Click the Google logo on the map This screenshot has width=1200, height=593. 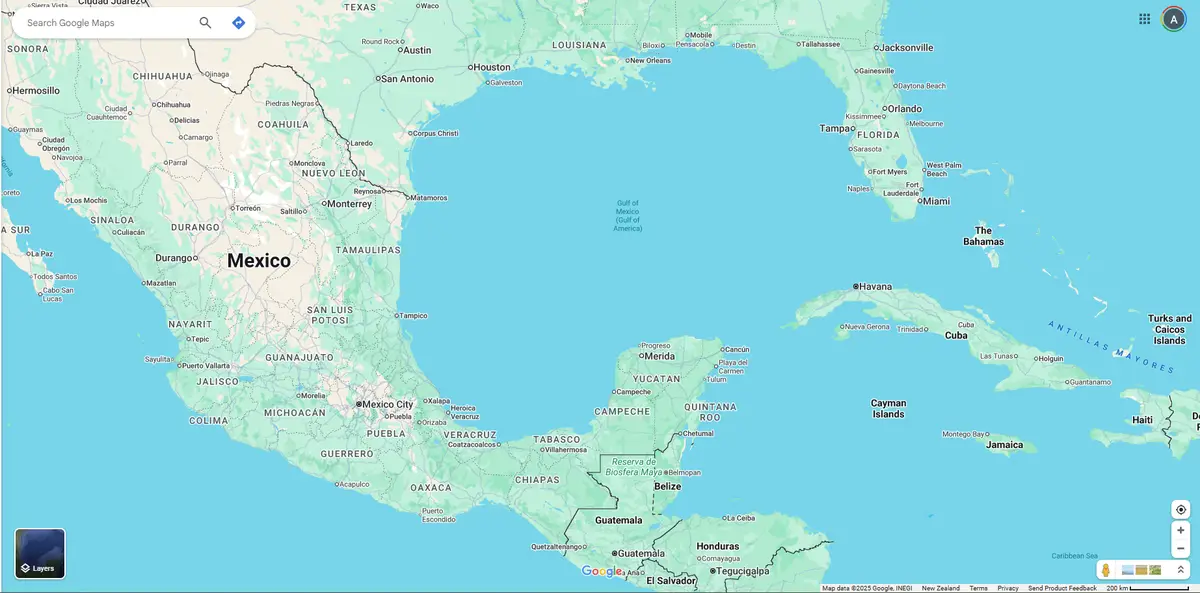pyautogui.click(x=602, y=571)
